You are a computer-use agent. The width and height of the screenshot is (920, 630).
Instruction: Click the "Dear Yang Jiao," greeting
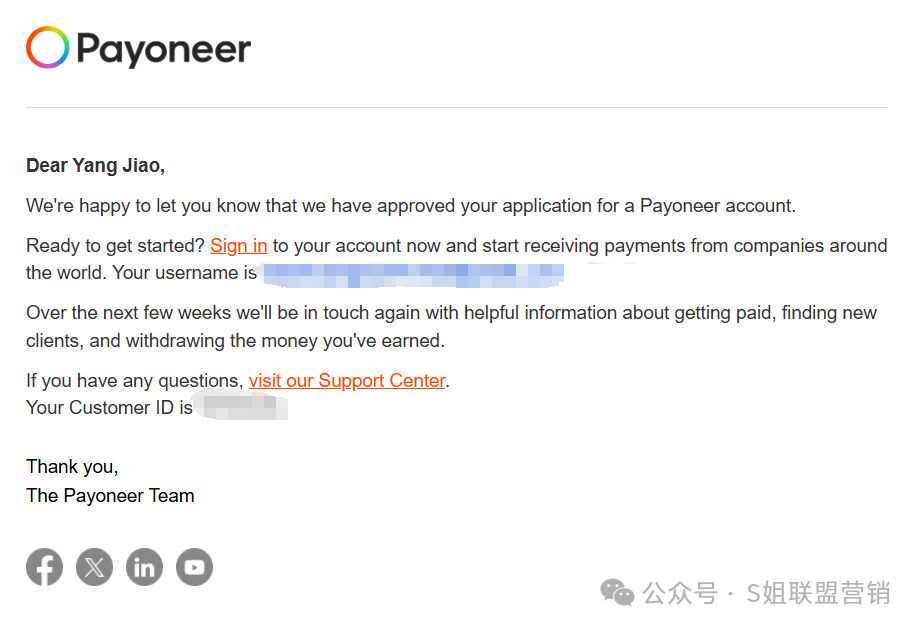[95, 166]
